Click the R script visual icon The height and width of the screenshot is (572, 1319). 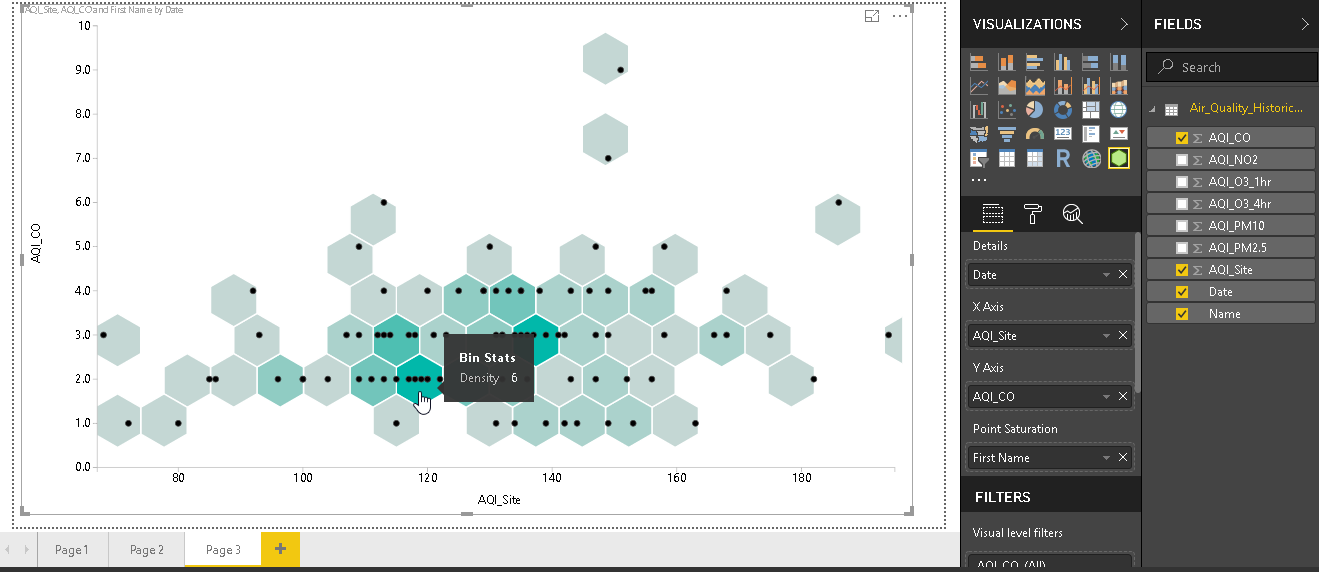(x=1063, y=158)
